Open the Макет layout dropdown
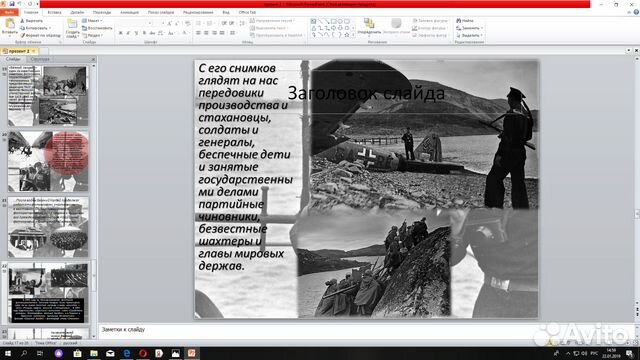This screenshot has height=360, width=640. pos(92,21)
